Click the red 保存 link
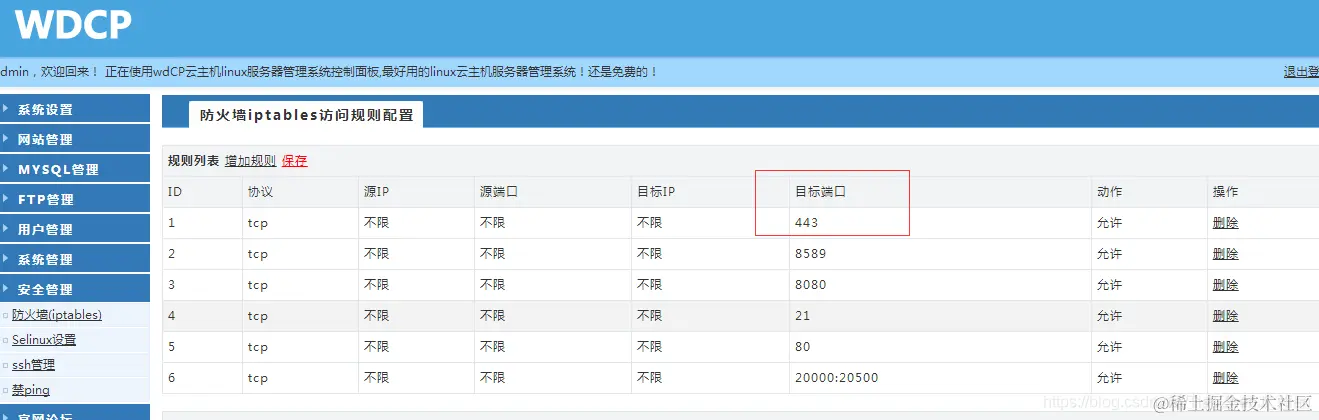Screen dimensions: 1319x420 click(295, 161)
